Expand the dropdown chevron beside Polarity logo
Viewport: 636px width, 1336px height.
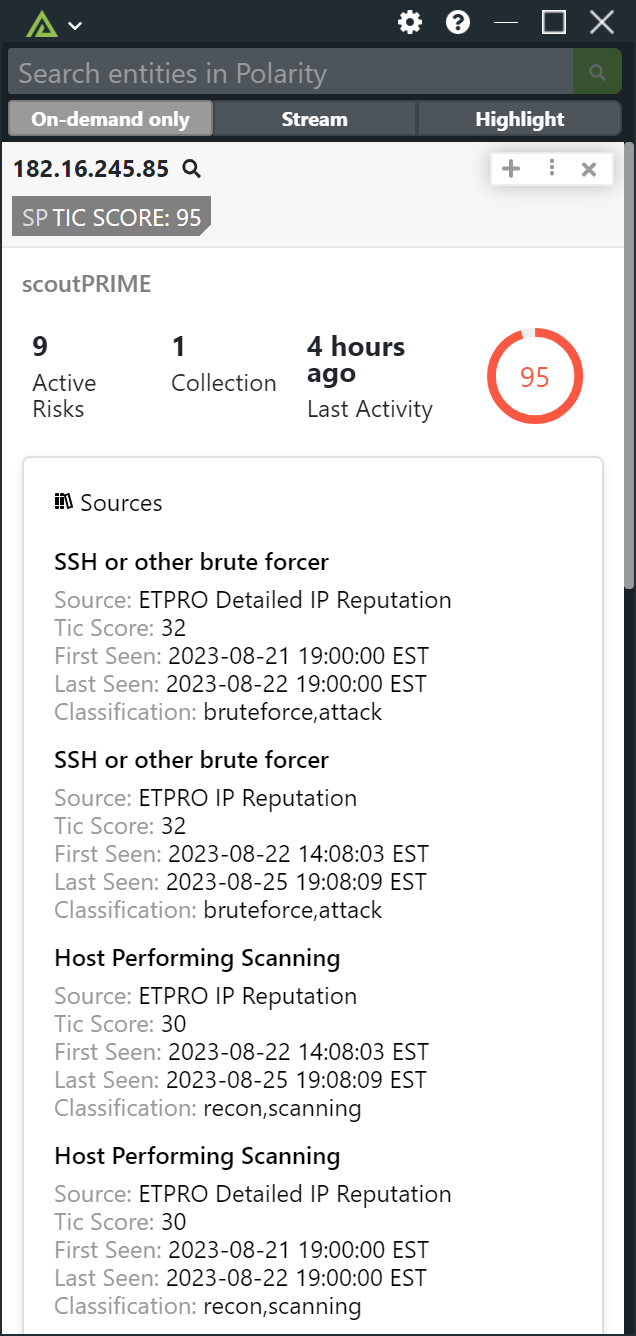point(75,24)
